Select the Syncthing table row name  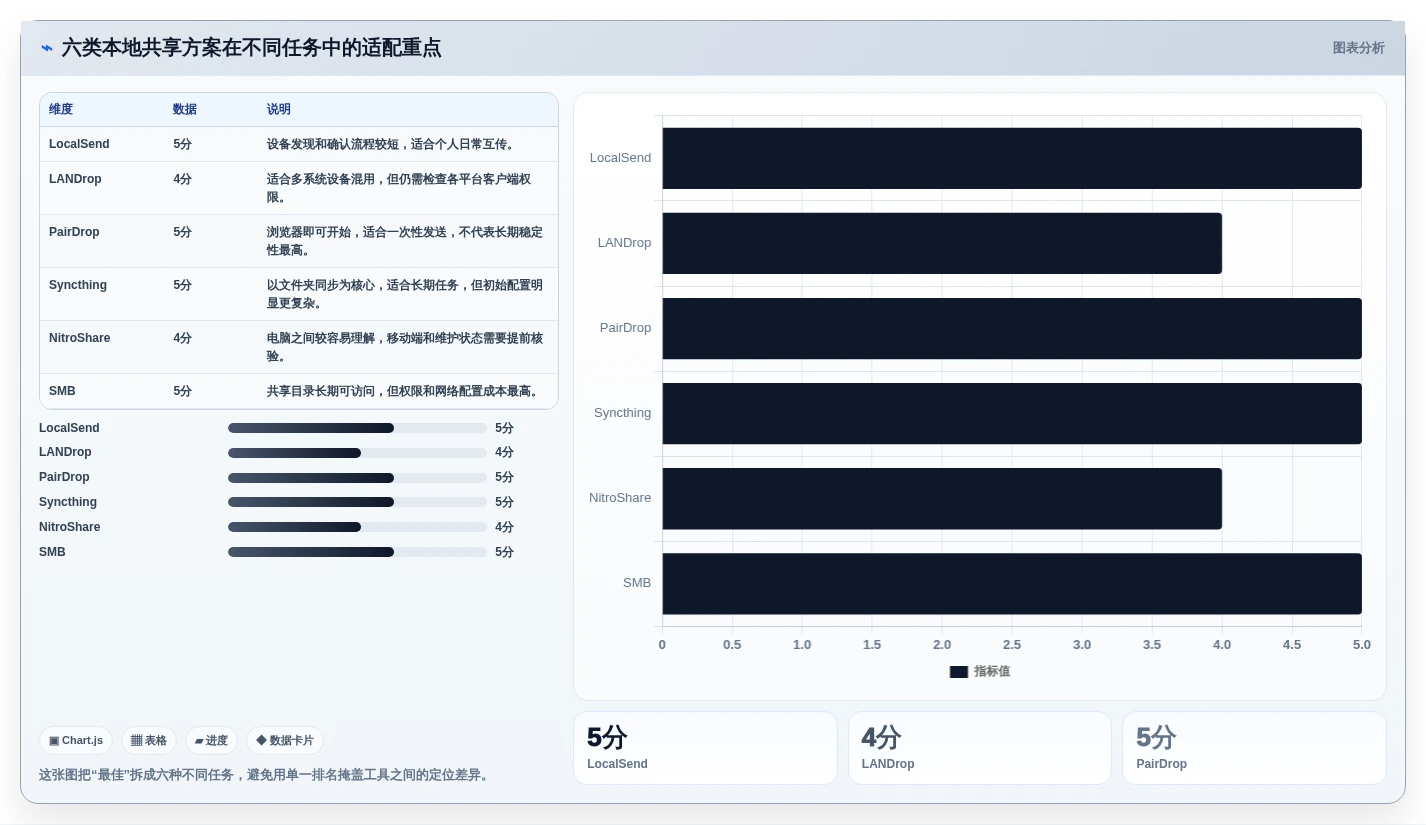[x=78, y=285]
